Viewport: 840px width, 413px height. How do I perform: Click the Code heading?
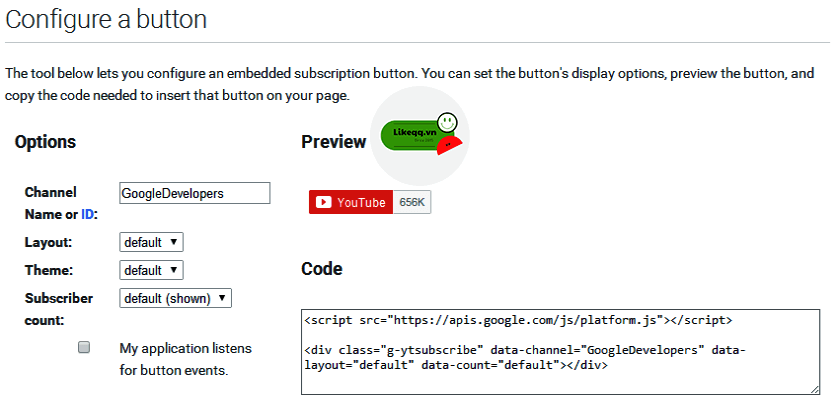tap(321, 268)
